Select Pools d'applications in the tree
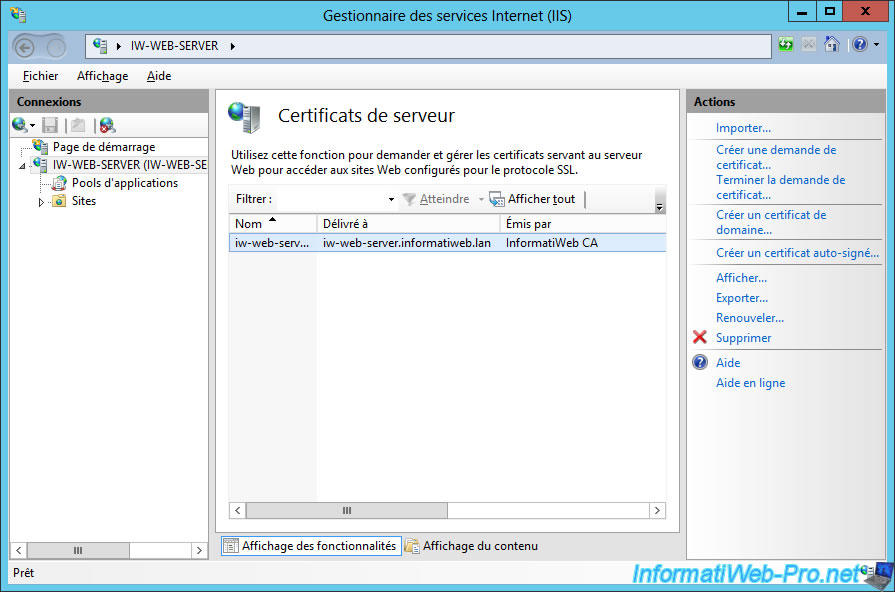Screen dimensions: 895x592 [x=124, y=183]
